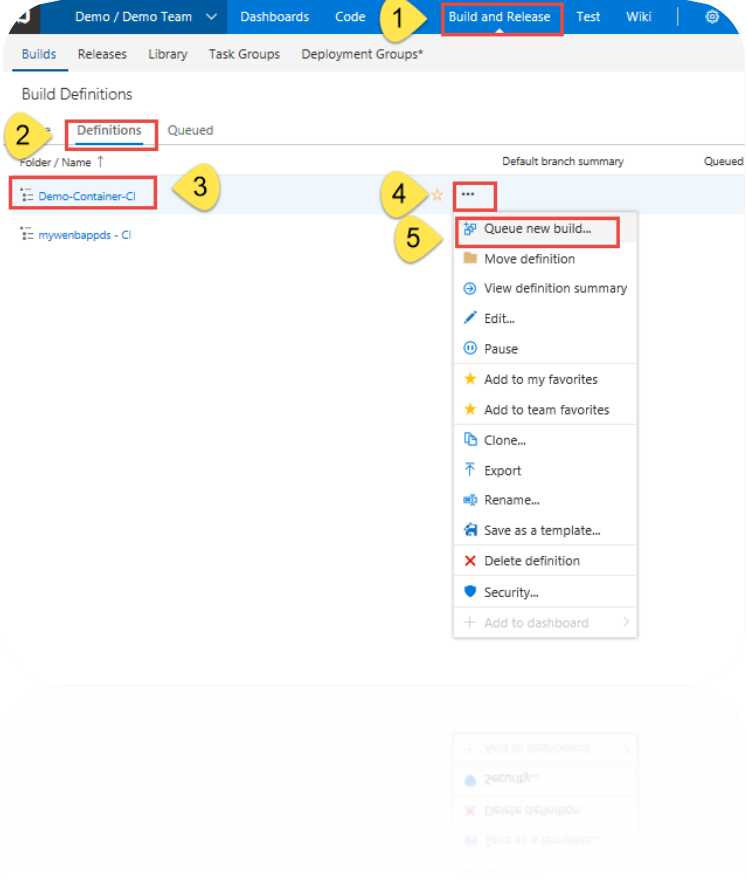This screenshot has height=884, width=747.
Task: Click definition icon left of mywenbappds - CI
Action: point(26,234)
